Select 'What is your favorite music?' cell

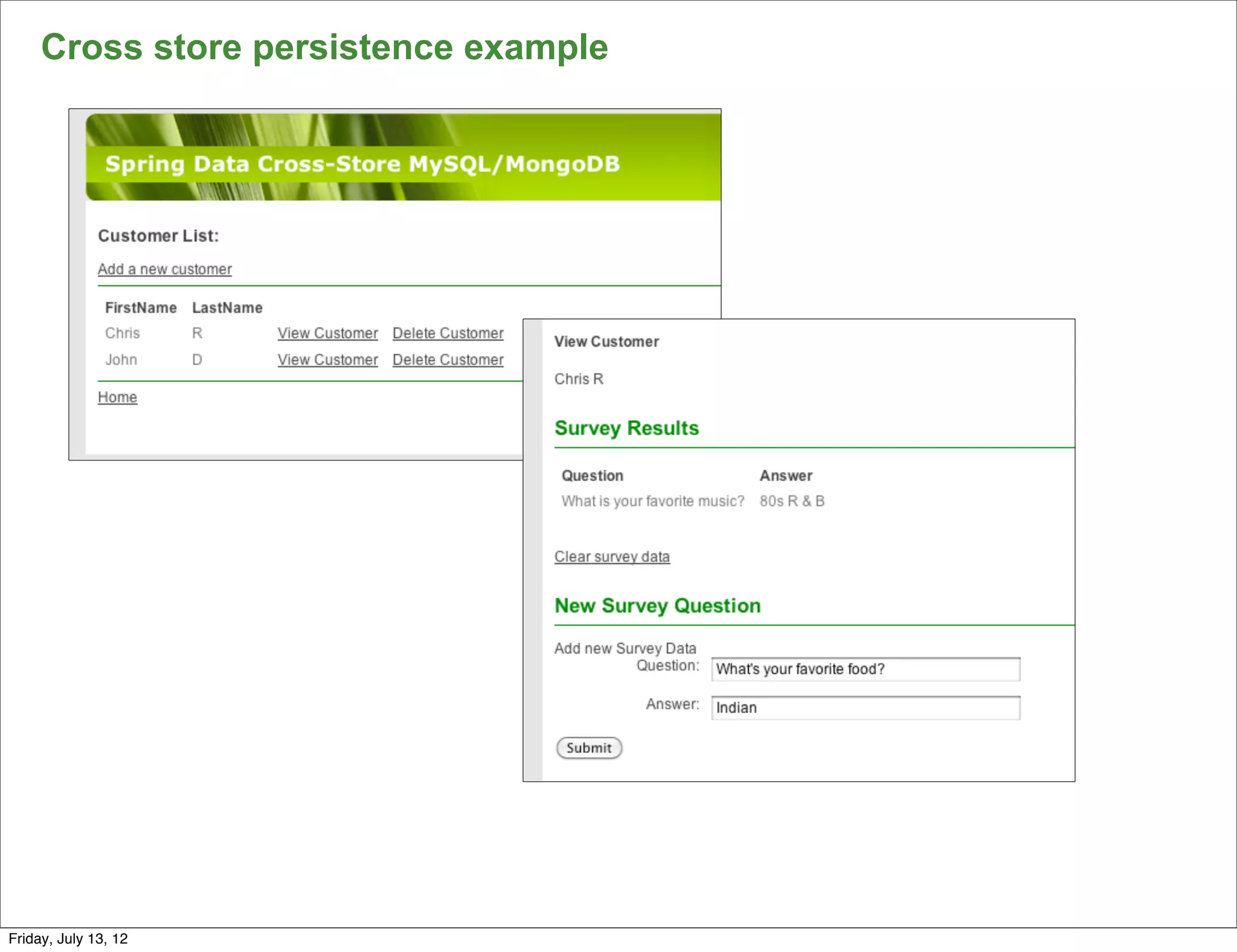click(x=653, y=501)
